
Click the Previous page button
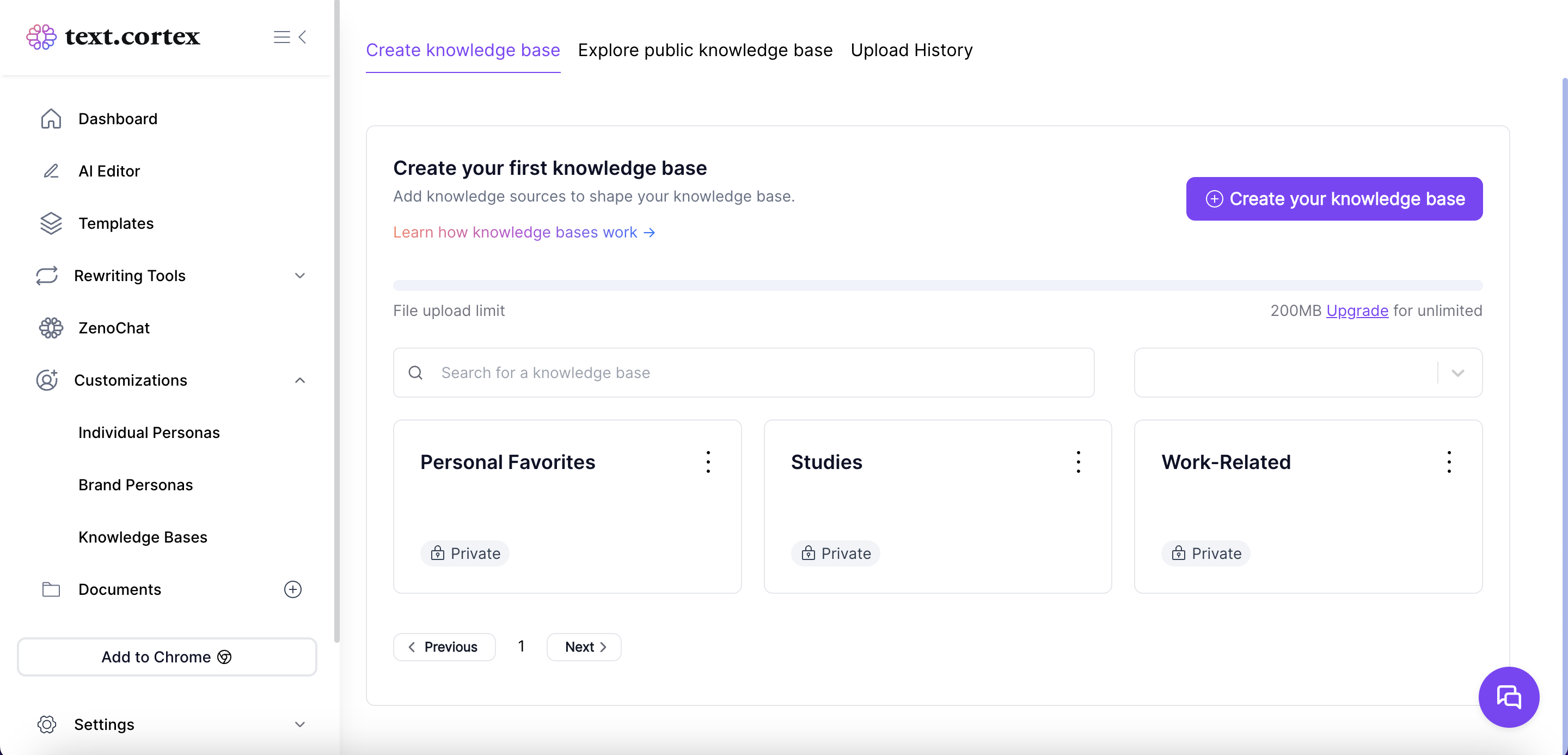tap(444, 647)
